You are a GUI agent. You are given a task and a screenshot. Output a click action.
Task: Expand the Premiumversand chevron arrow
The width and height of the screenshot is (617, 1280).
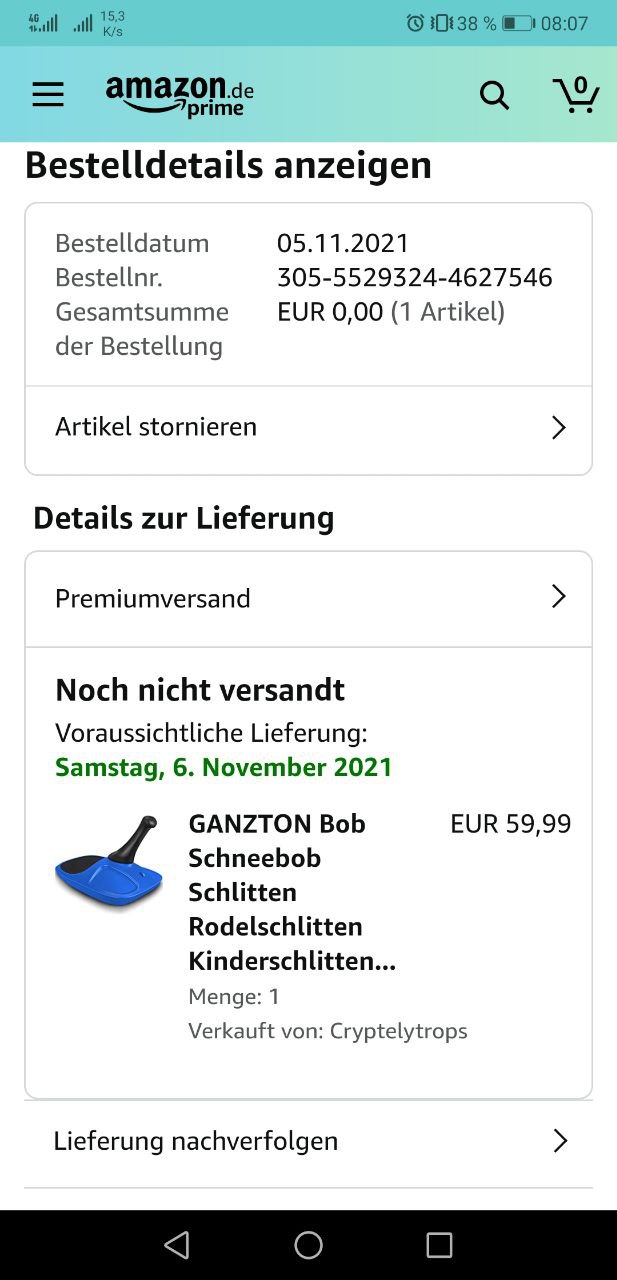pos(559,597)
